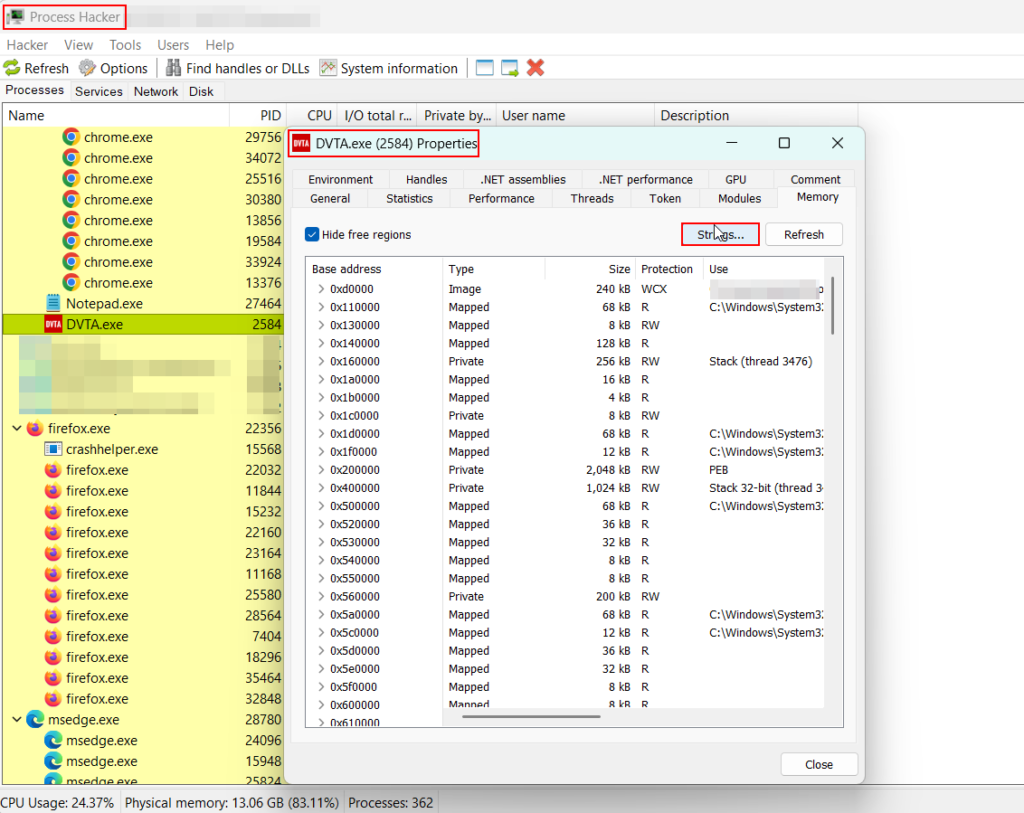Collapse the firefox.exe process tree

pyautogui.click(x=17, y=428)
